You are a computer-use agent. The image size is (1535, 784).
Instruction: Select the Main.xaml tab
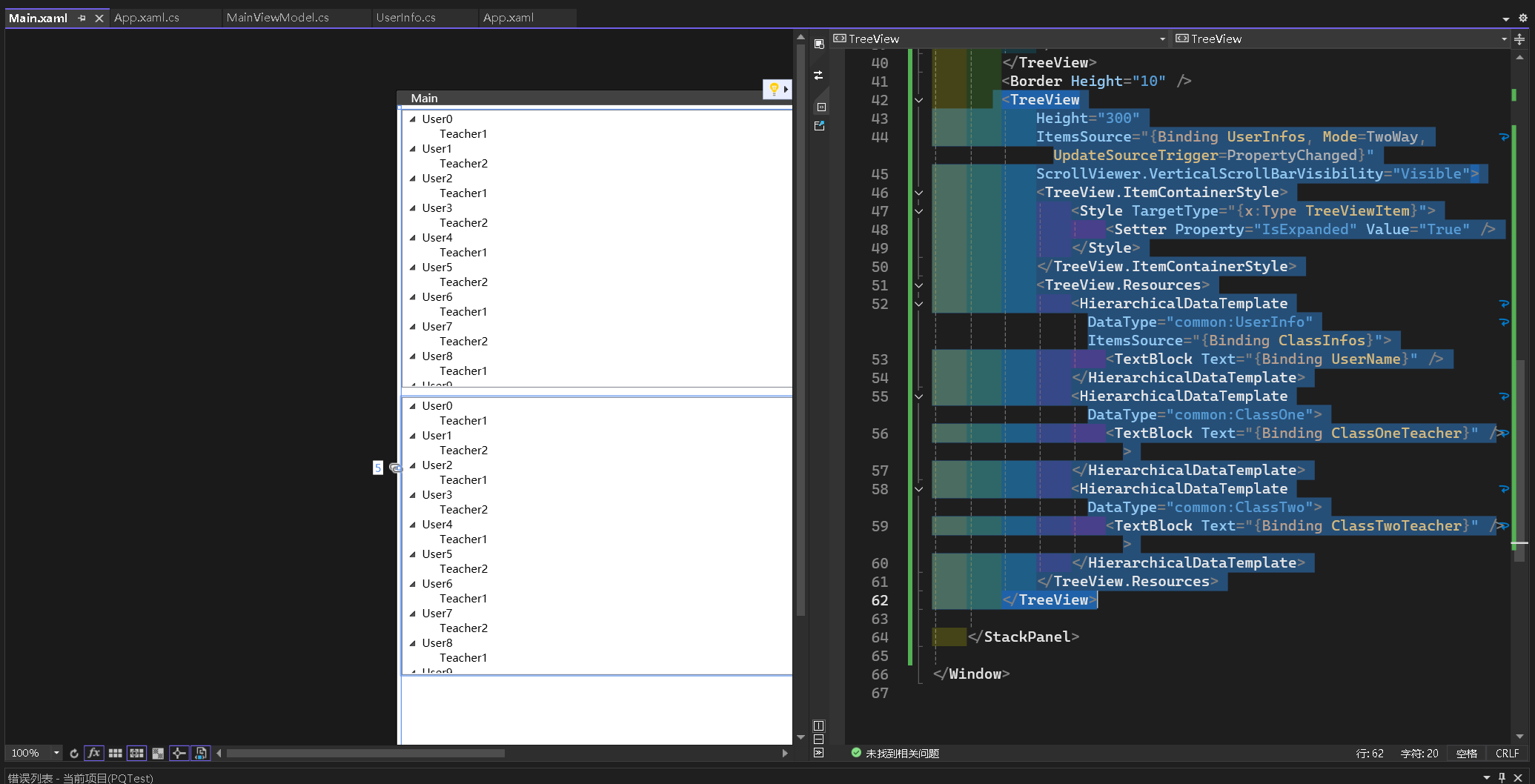pyautogui.click(x=38, y=18)
